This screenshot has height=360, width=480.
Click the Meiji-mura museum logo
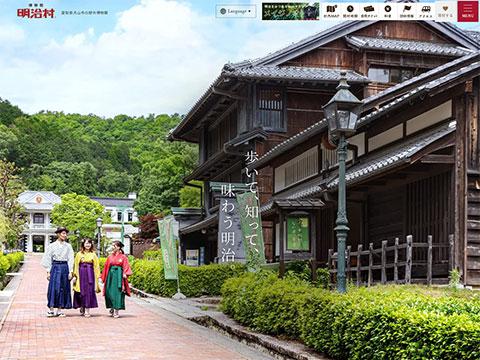36,11
